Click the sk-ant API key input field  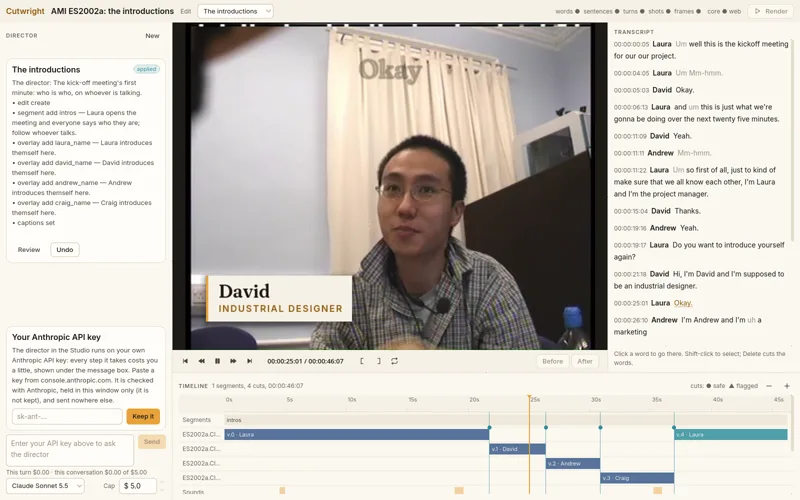coord(67,416)
